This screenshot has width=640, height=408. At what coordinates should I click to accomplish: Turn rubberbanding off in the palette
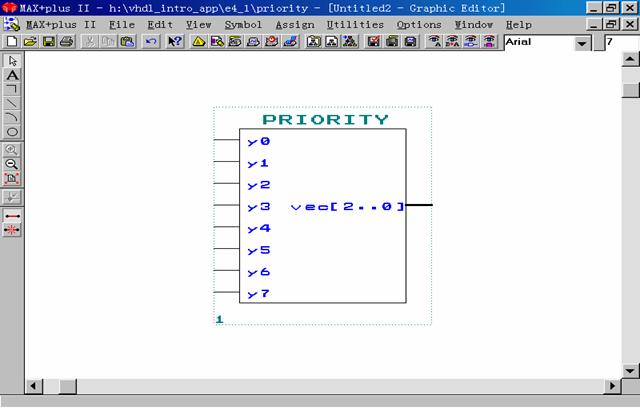12,230
